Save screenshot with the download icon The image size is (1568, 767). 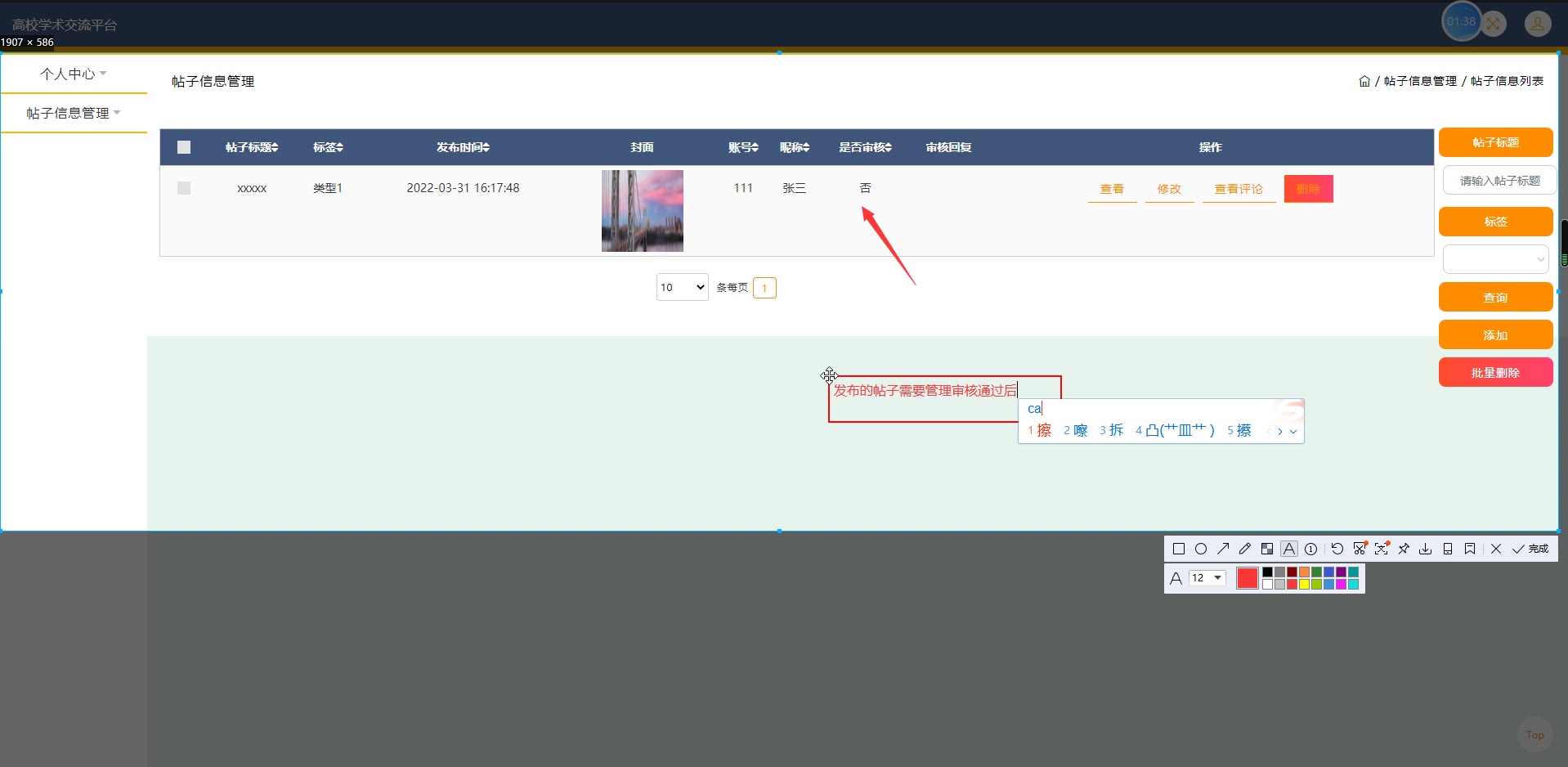tap(1425, 549)
